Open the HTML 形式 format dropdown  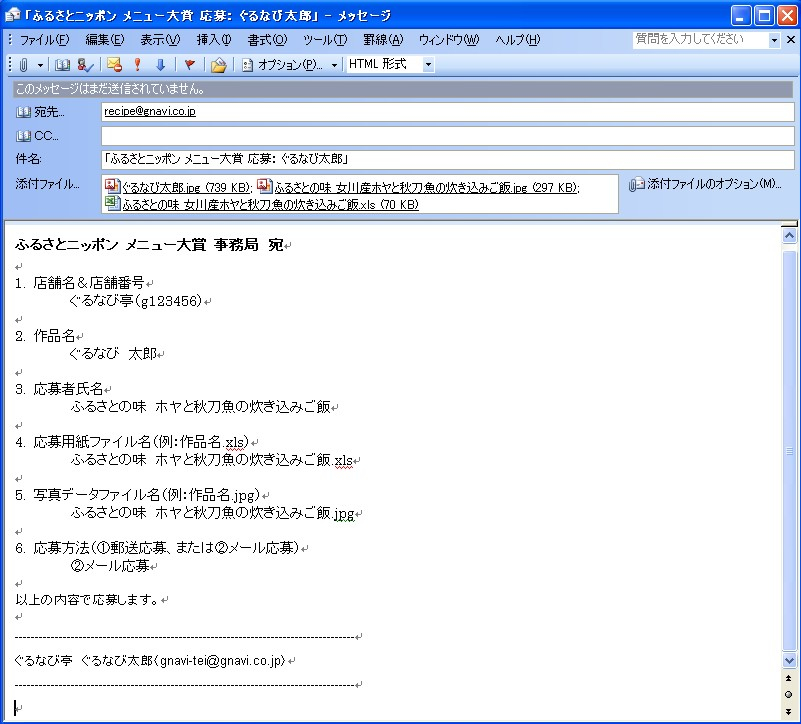pos(428,64)
